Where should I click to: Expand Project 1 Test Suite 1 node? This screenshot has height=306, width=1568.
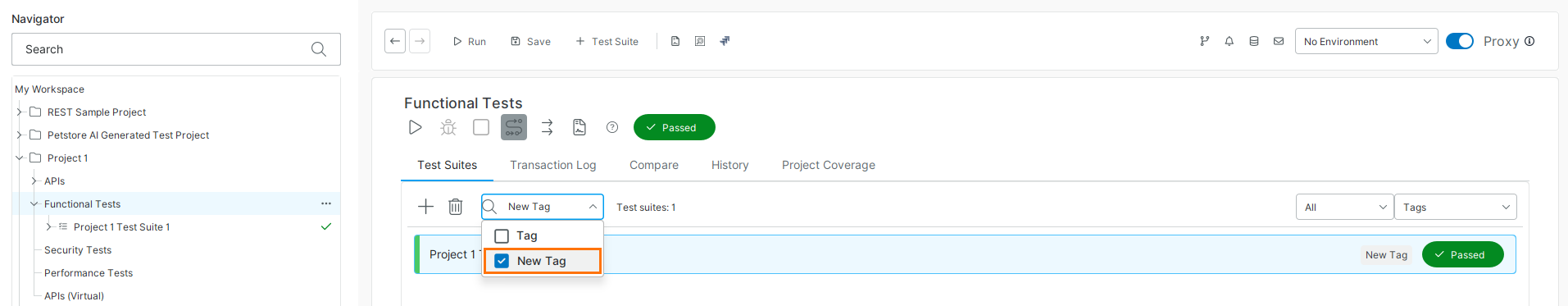click(48, 227)
